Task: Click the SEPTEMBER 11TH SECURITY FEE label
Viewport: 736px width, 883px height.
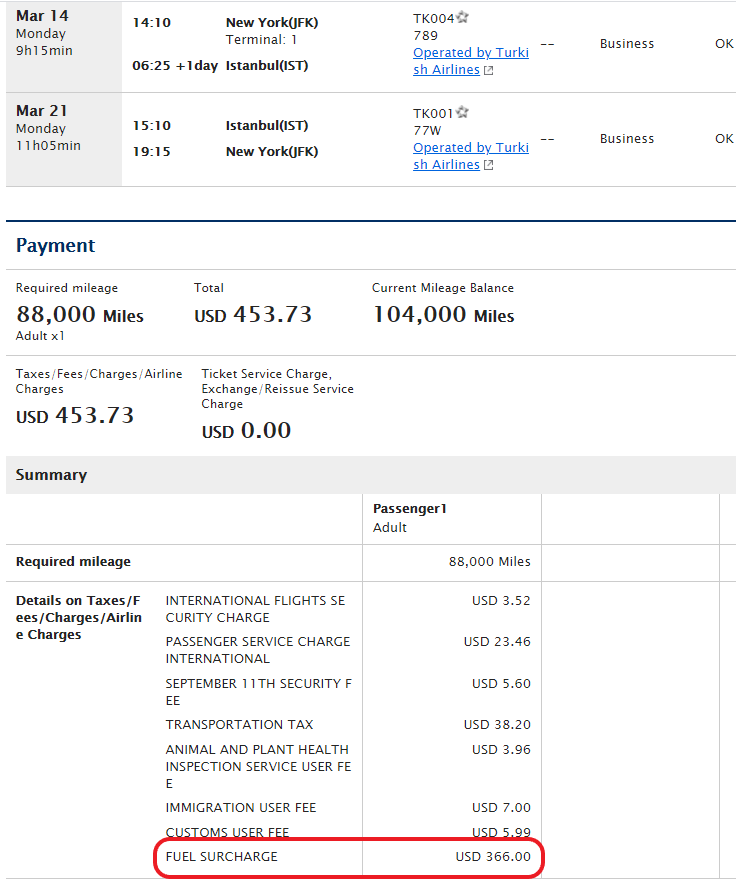Action: click(258, 692)
